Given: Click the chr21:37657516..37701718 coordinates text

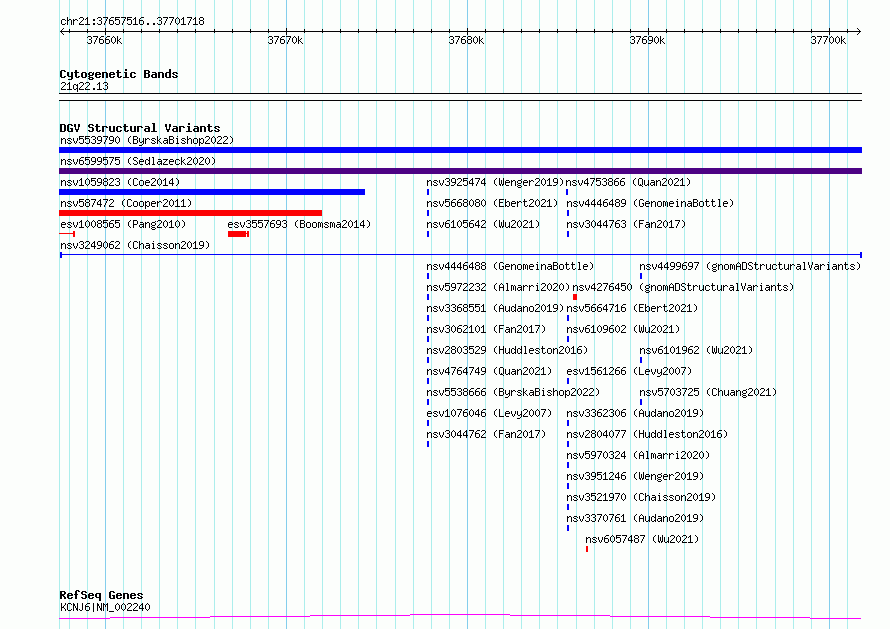Looking at the screenshot, I should [132, 21].
